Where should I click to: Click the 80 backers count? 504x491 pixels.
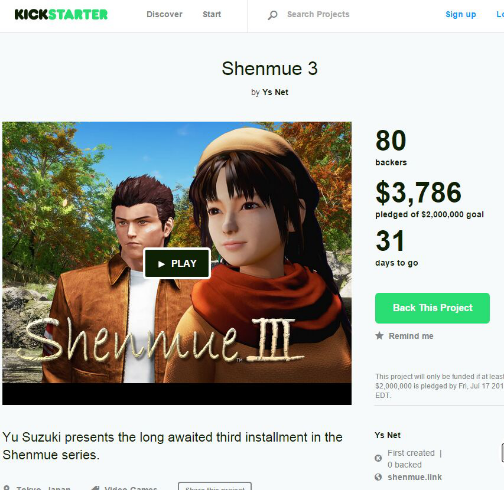pyautogui.click(x=391, y=147)
